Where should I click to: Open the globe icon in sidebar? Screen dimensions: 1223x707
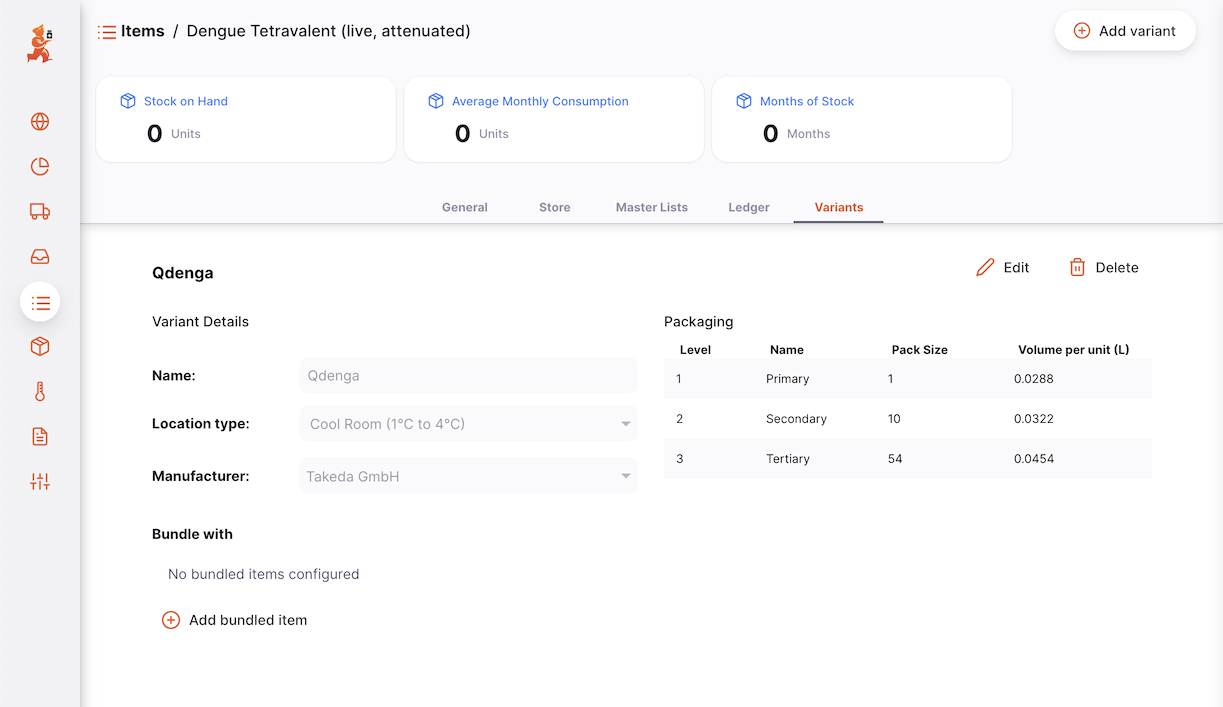click(x=40, y=122)
